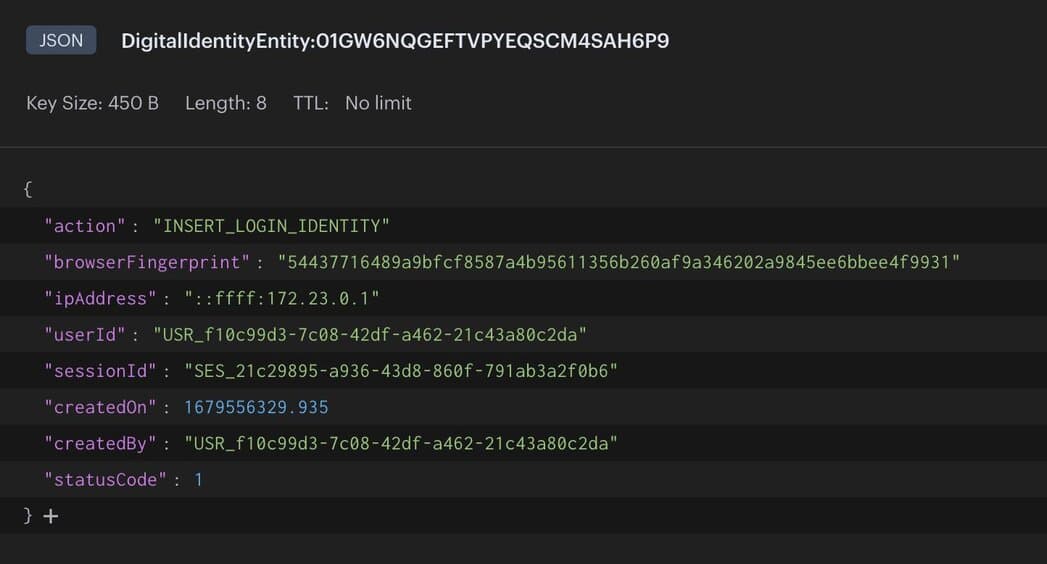Edit the createdOn 1679556329.935 value
Screen dimensions: 1047x564
(256, 407)
